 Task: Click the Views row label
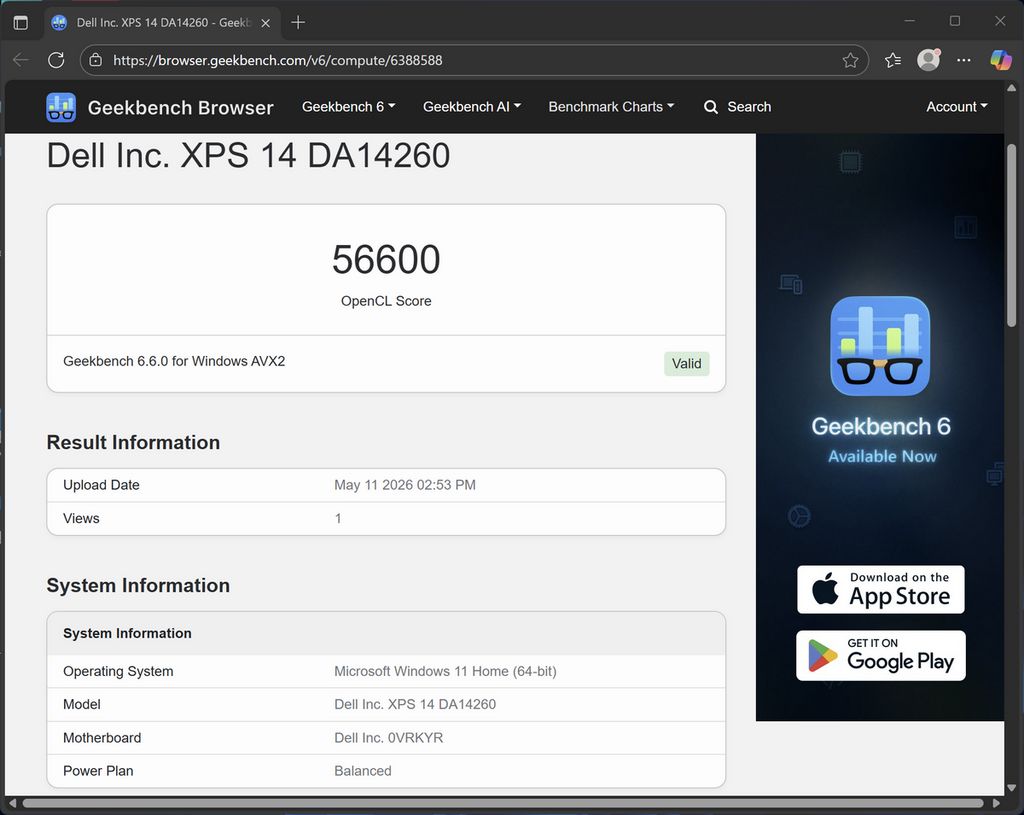click(x=81, y=519)
